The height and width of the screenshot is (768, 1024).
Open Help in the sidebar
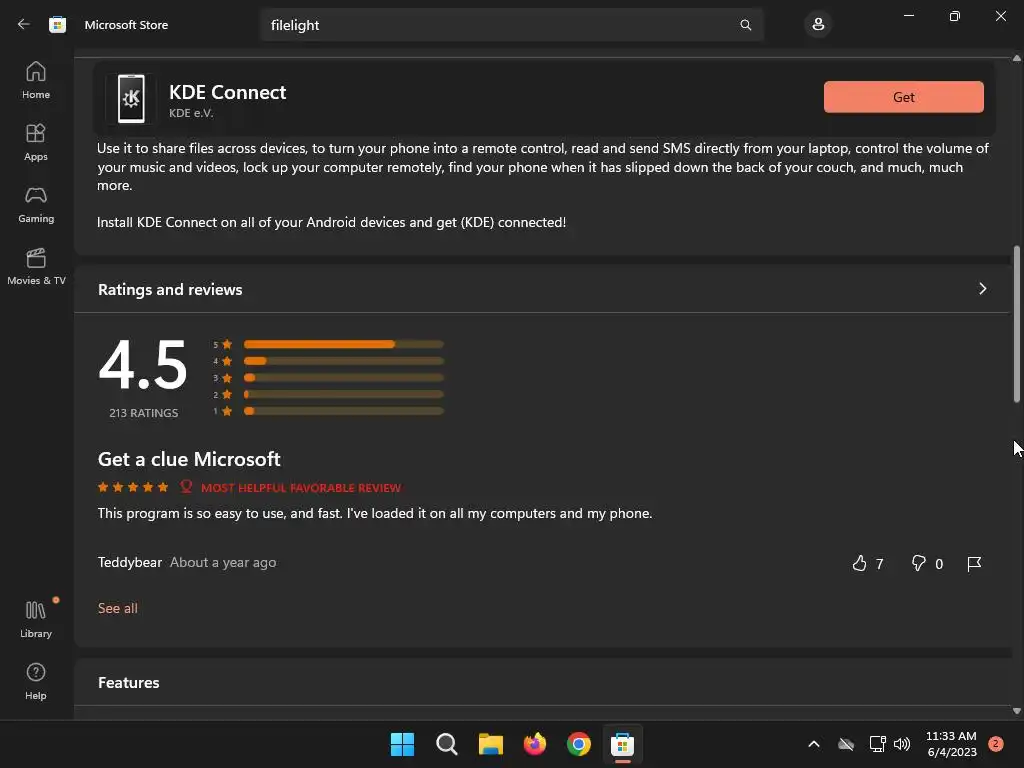pos(36,681)
